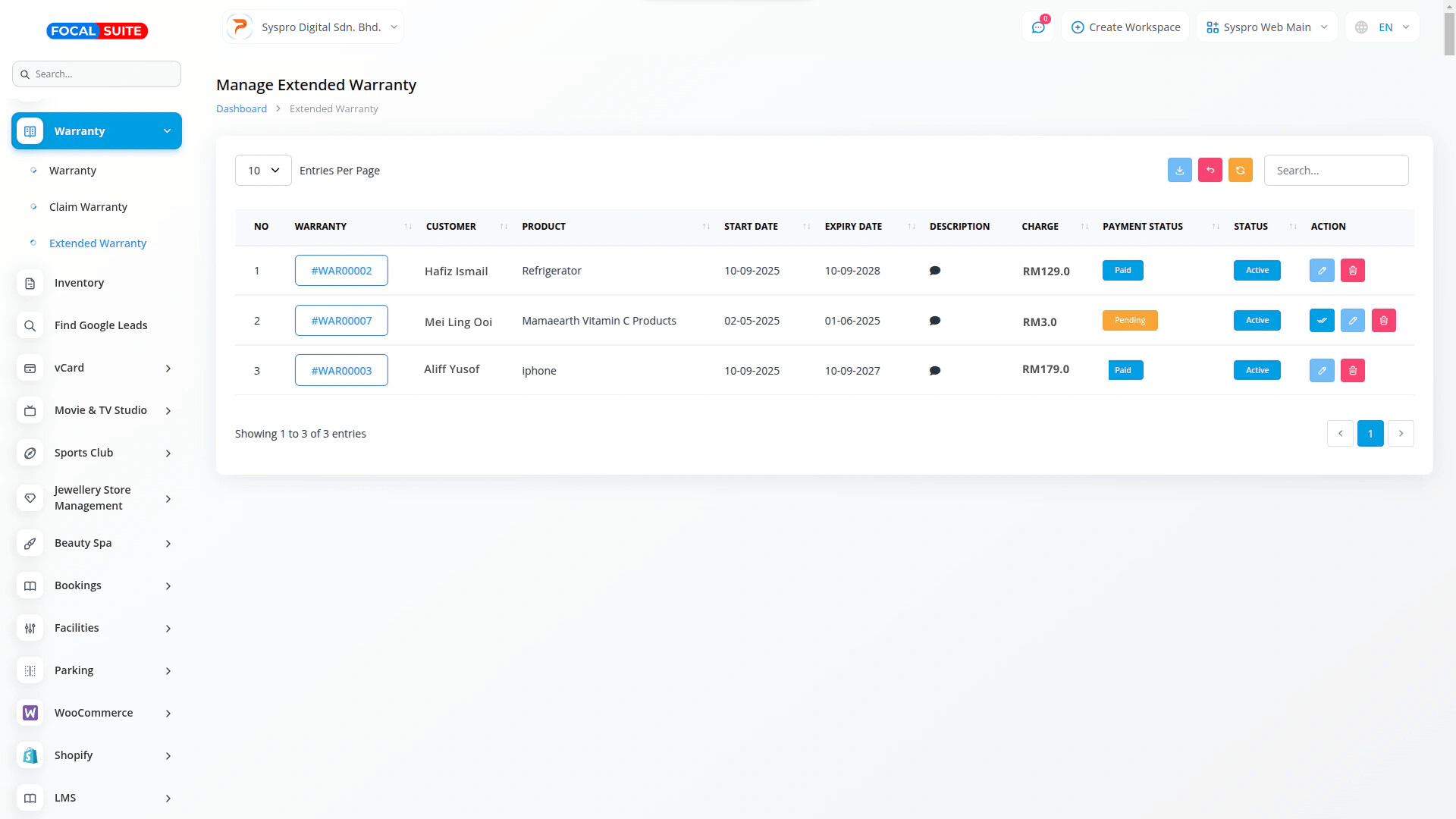
Task: Click the table search input field
Action: click(1335, 171)
